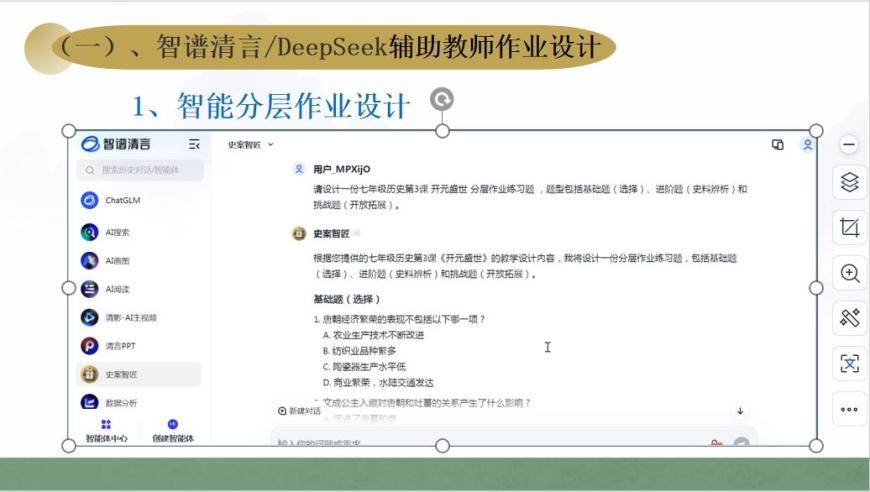The width and height of the screenshot is (870, 492).
Task: Click the scroll-to-bottom arrow
Action: click(x=740, y=411)
